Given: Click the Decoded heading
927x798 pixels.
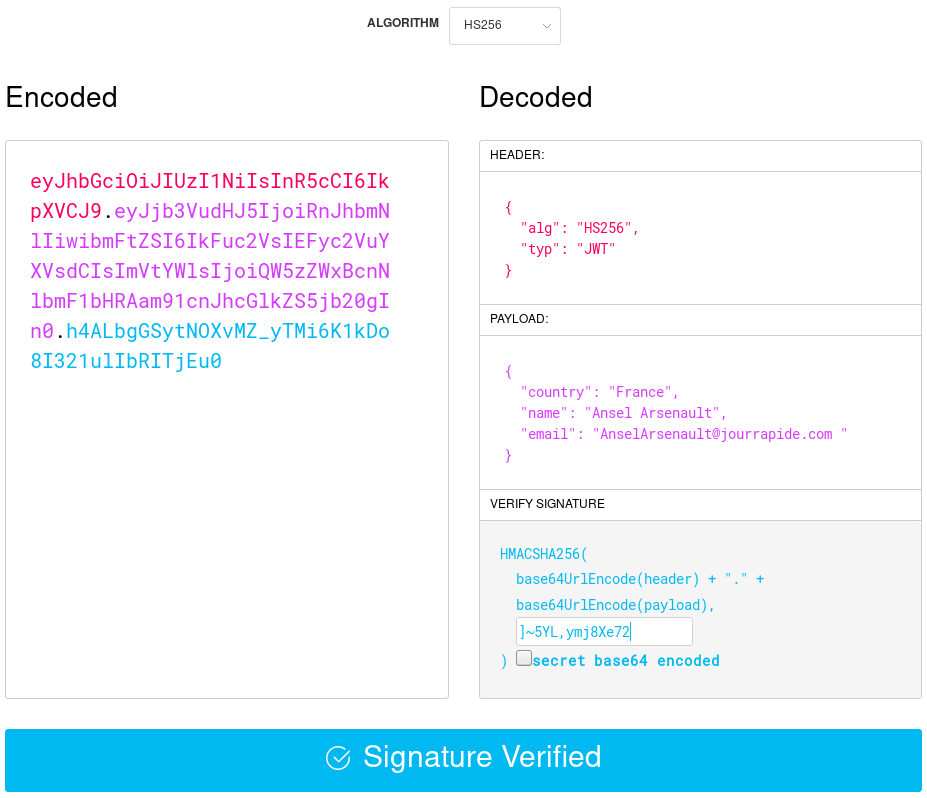Looking at the screenshot, I should point(536,97).
